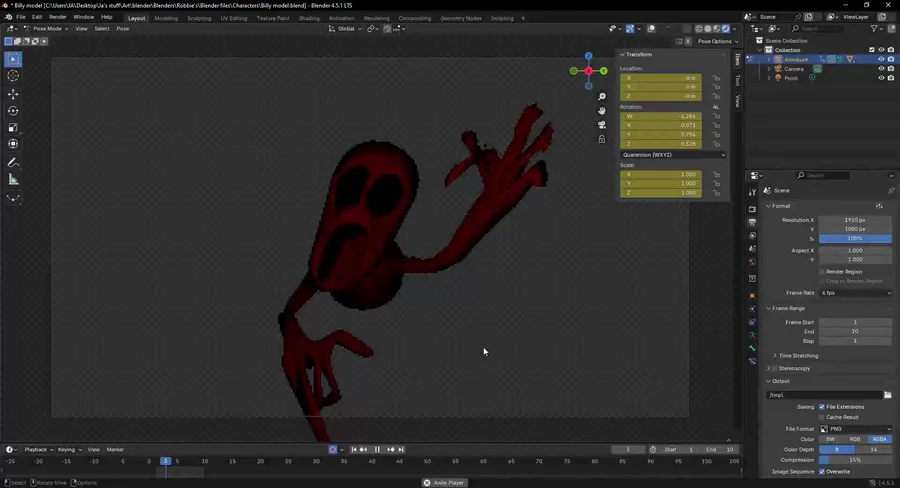The width and height of the screenshot is (900, 488).
Task: Click the zoom magnifier viewport icon
Action: [602, 97]
